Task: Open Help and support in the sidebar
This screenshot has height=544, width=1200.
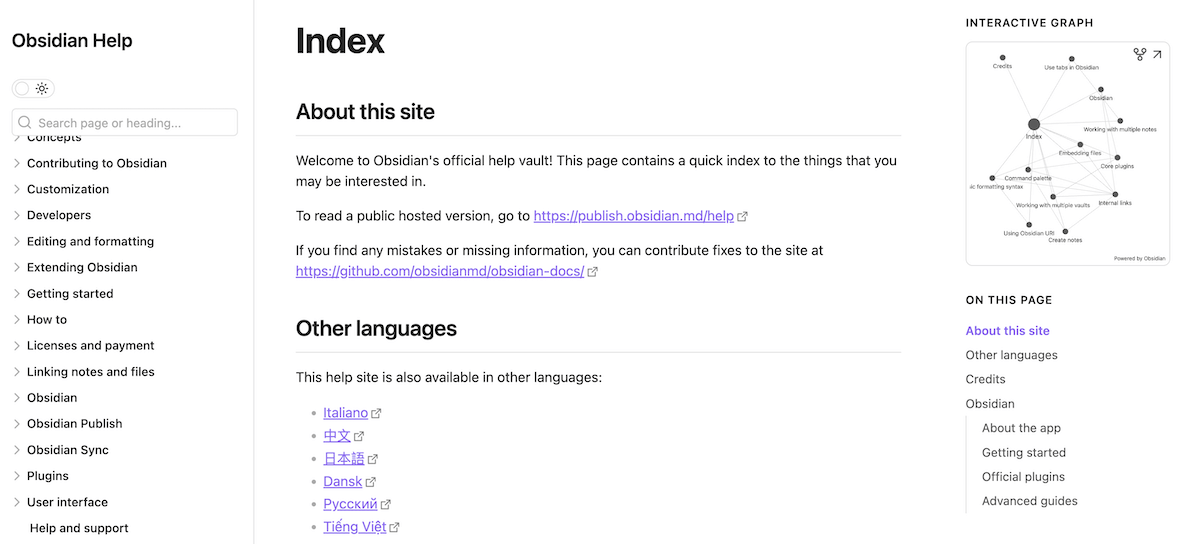Action: [79, 528]
